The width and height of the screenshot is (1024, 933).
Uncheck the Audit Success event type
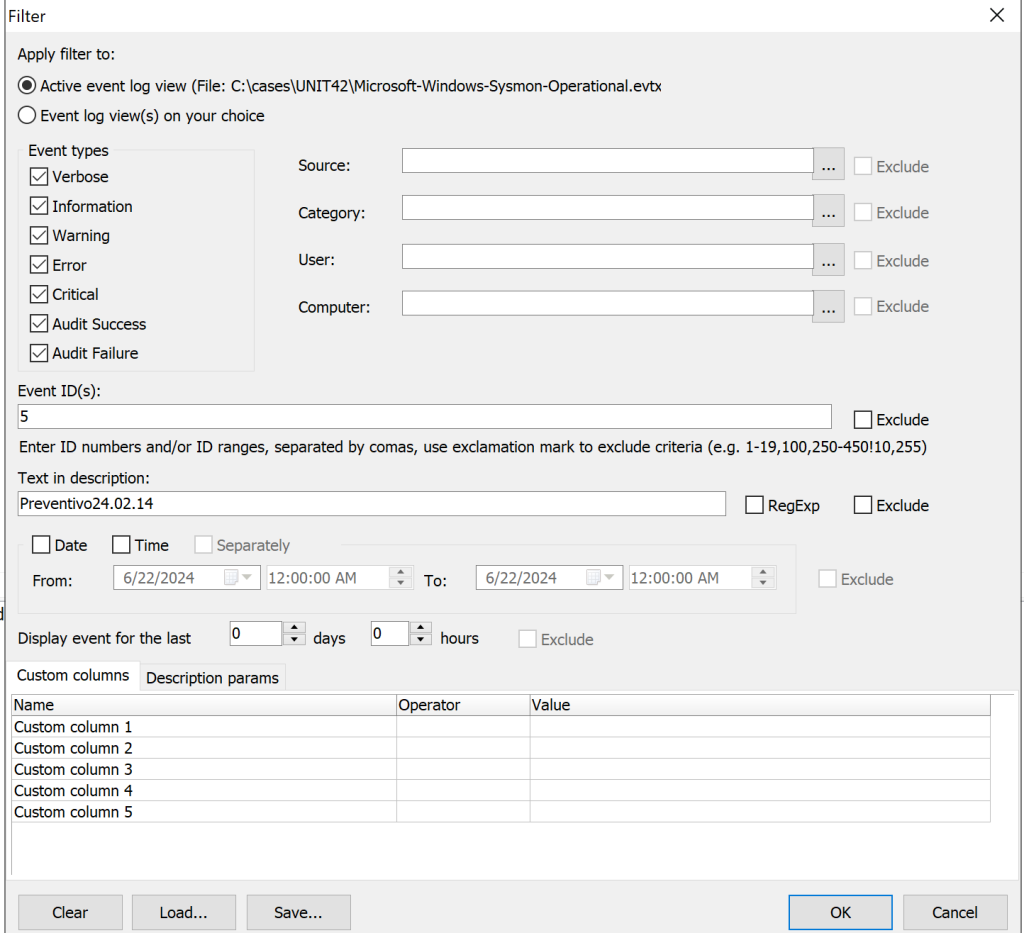click(39, 323)
